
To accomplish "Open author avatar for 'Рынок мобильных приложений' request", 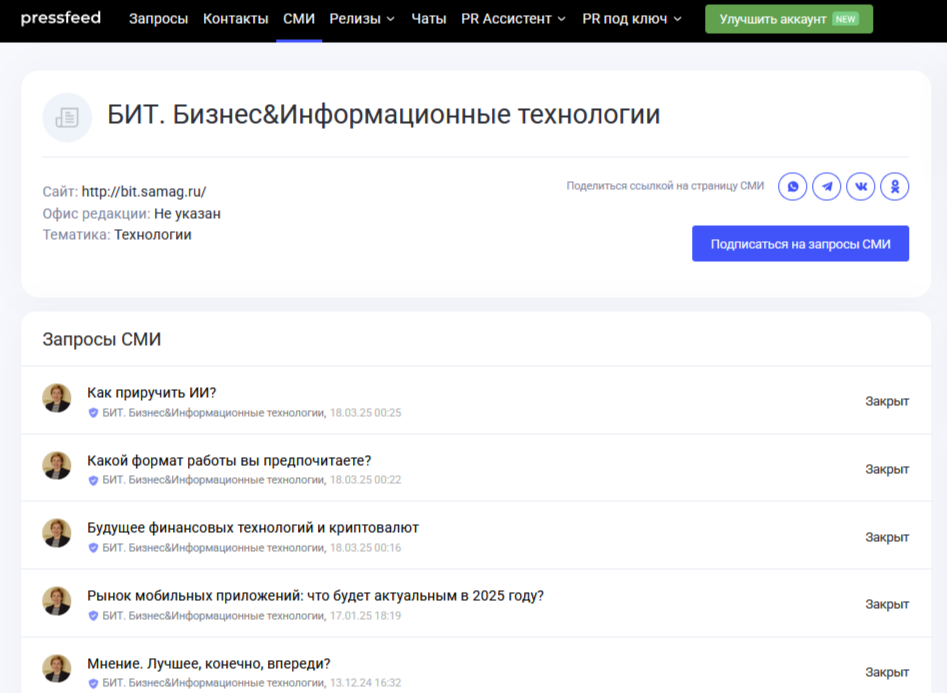I will coord(57,601).
